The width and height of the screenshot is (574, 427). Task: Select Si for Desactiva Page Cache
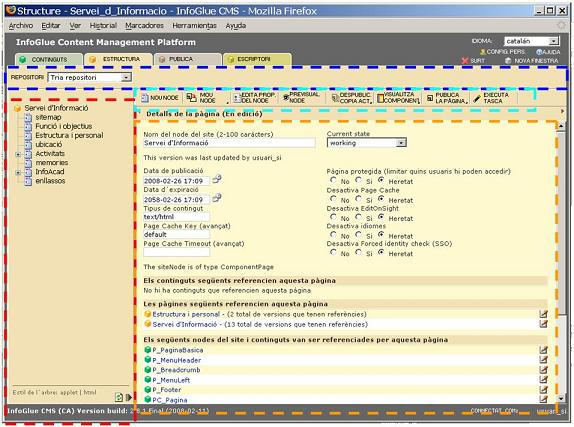358,198
